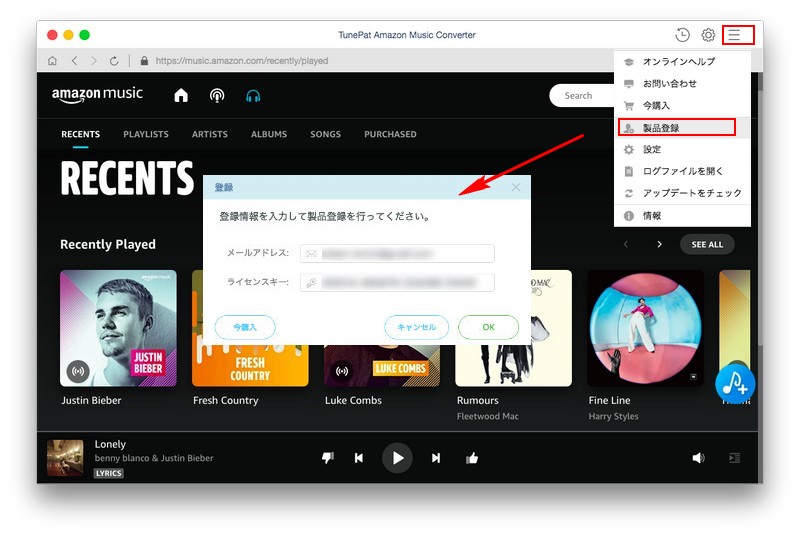800x536 pixels.
Task: Select アップデートをチェック menu item
Action: [682, 193]
